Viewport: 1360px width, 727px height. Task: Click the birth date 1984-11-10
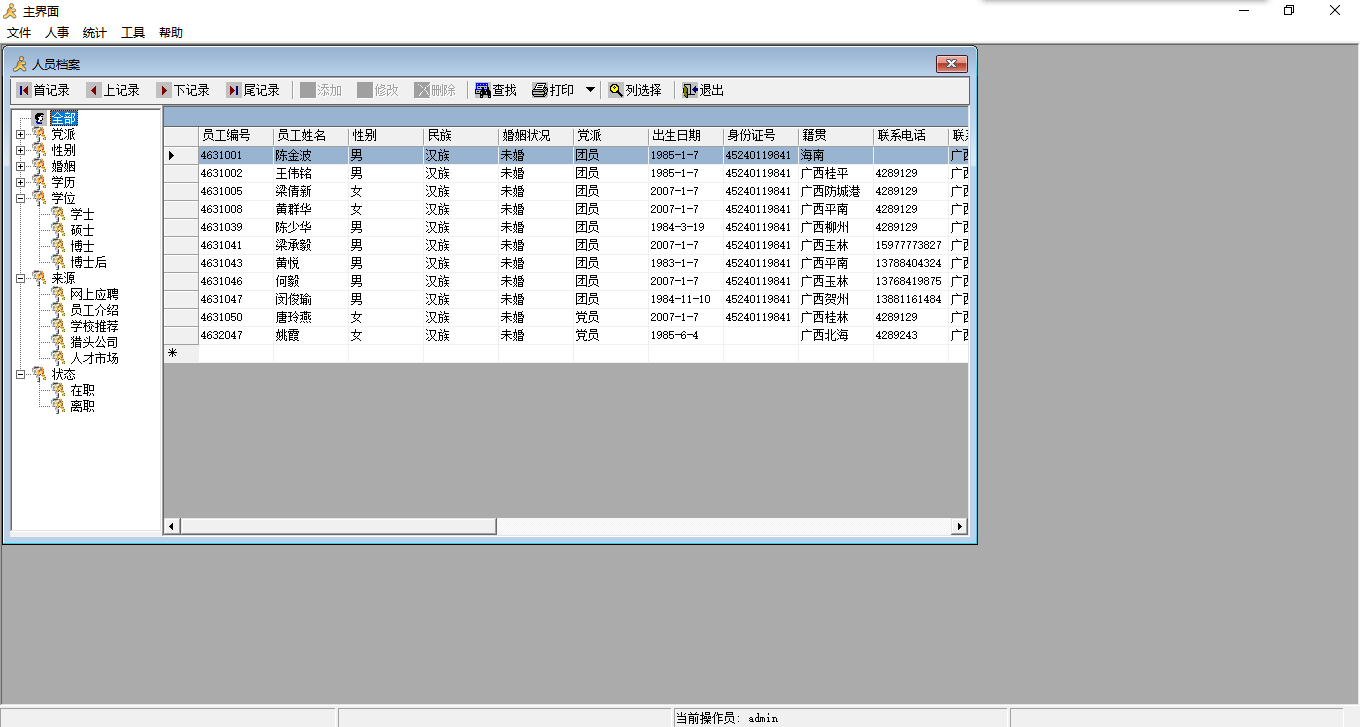[x=686, y=299]
